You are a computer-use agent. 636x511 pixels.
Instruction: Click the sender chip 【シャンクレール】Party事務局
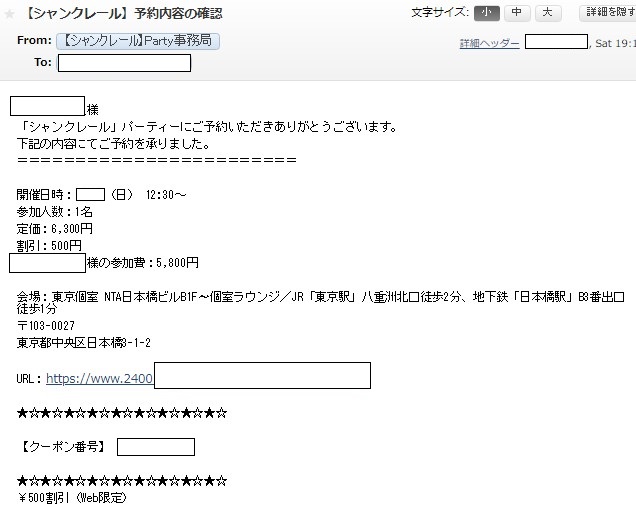click(x=139, y=41)
